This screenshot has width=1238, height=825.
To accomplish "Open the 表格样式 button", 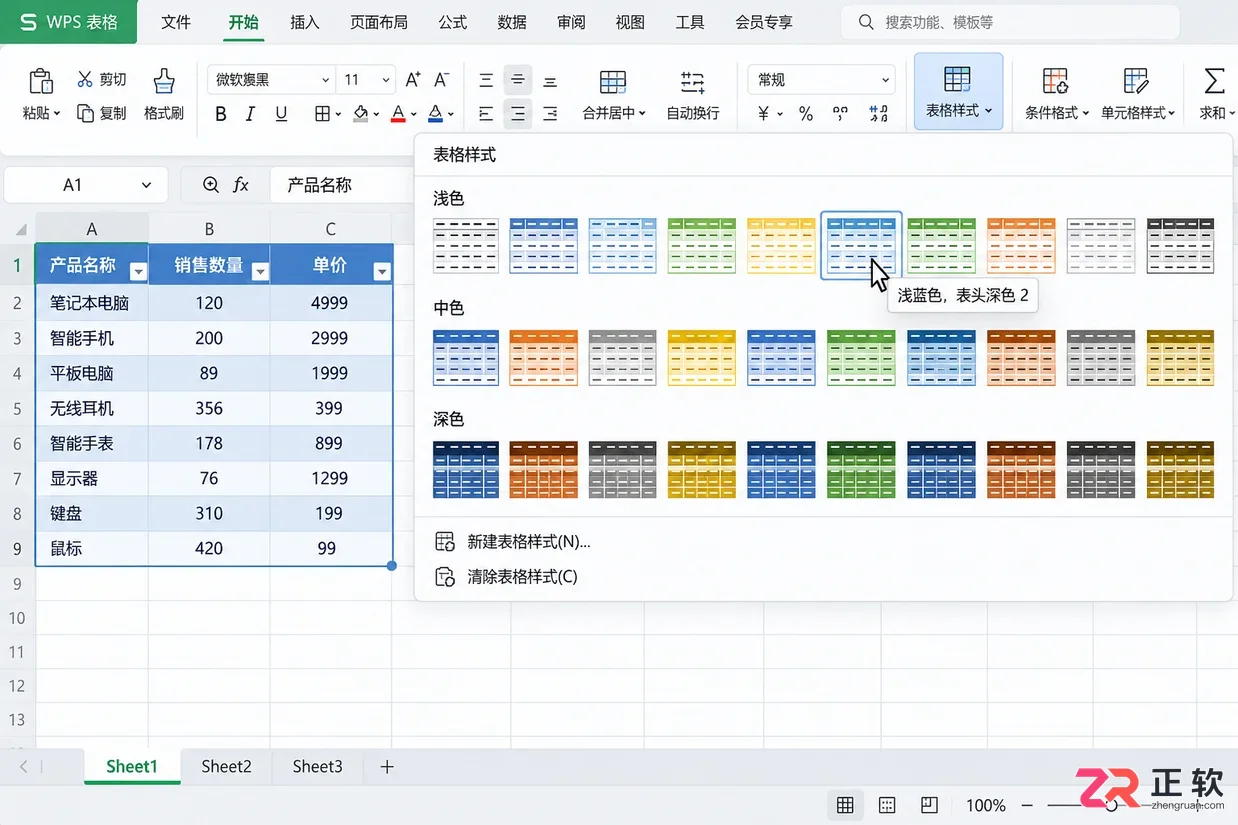I will pyautogui.click(x=958, y=91).
